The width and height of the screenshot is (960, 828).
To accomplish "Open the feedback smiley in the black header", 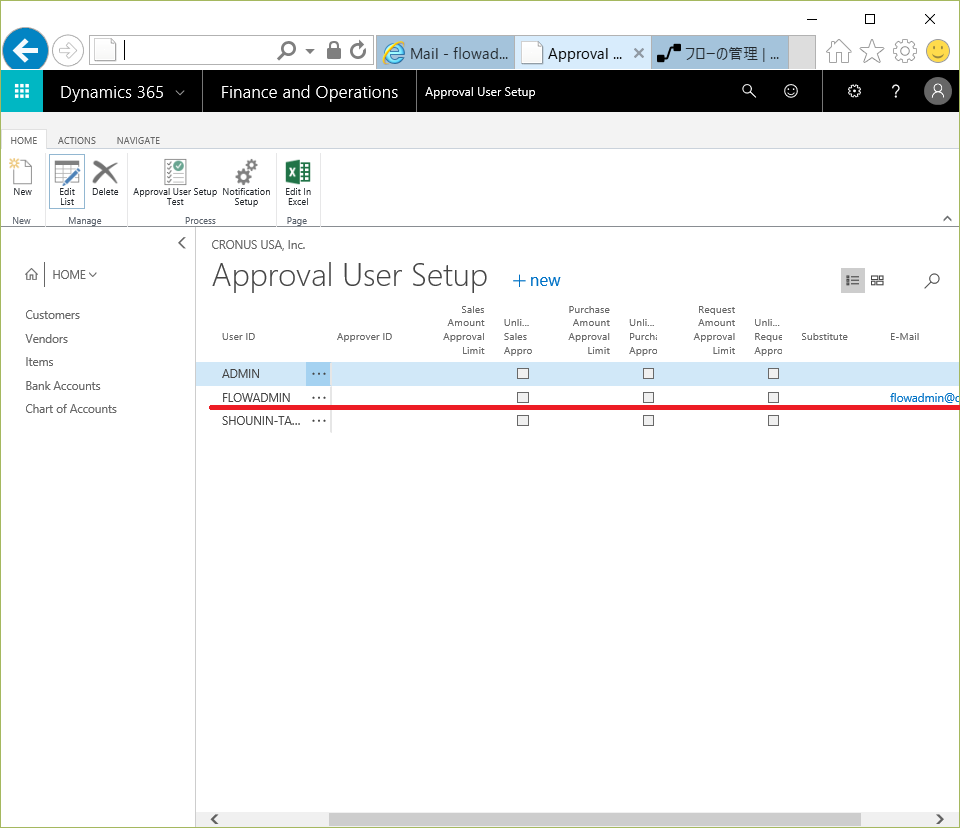I will [791, 91].
